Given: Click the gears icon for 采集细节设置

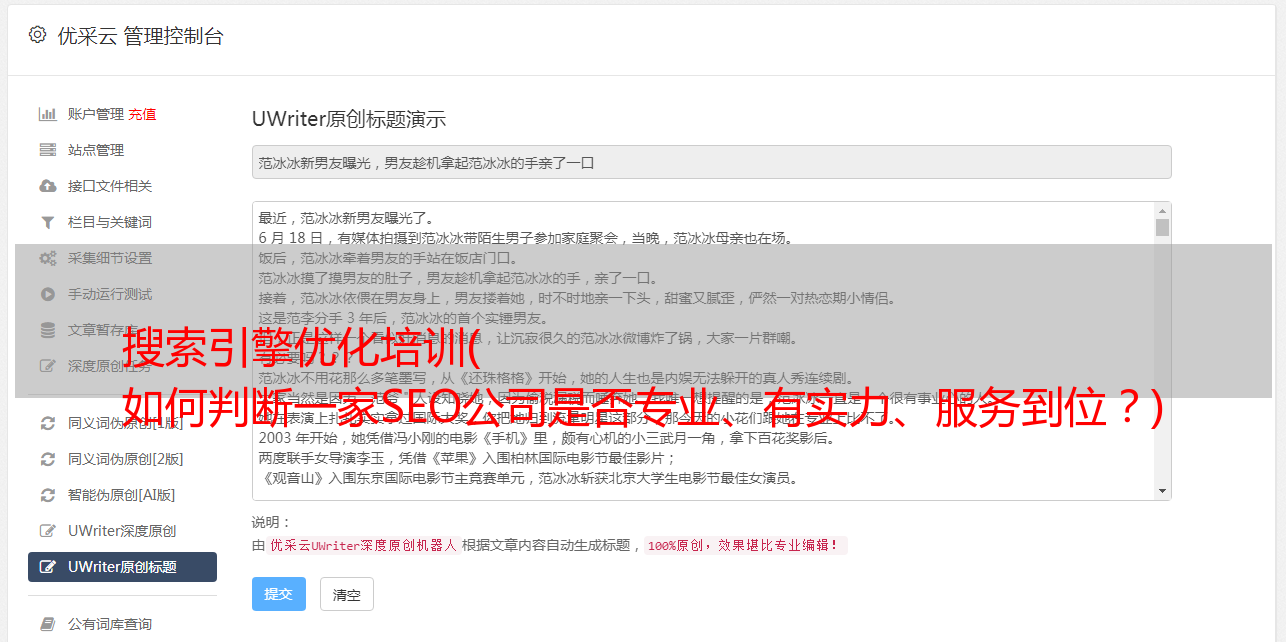Looking at the screenshot, I should [47, 258].
